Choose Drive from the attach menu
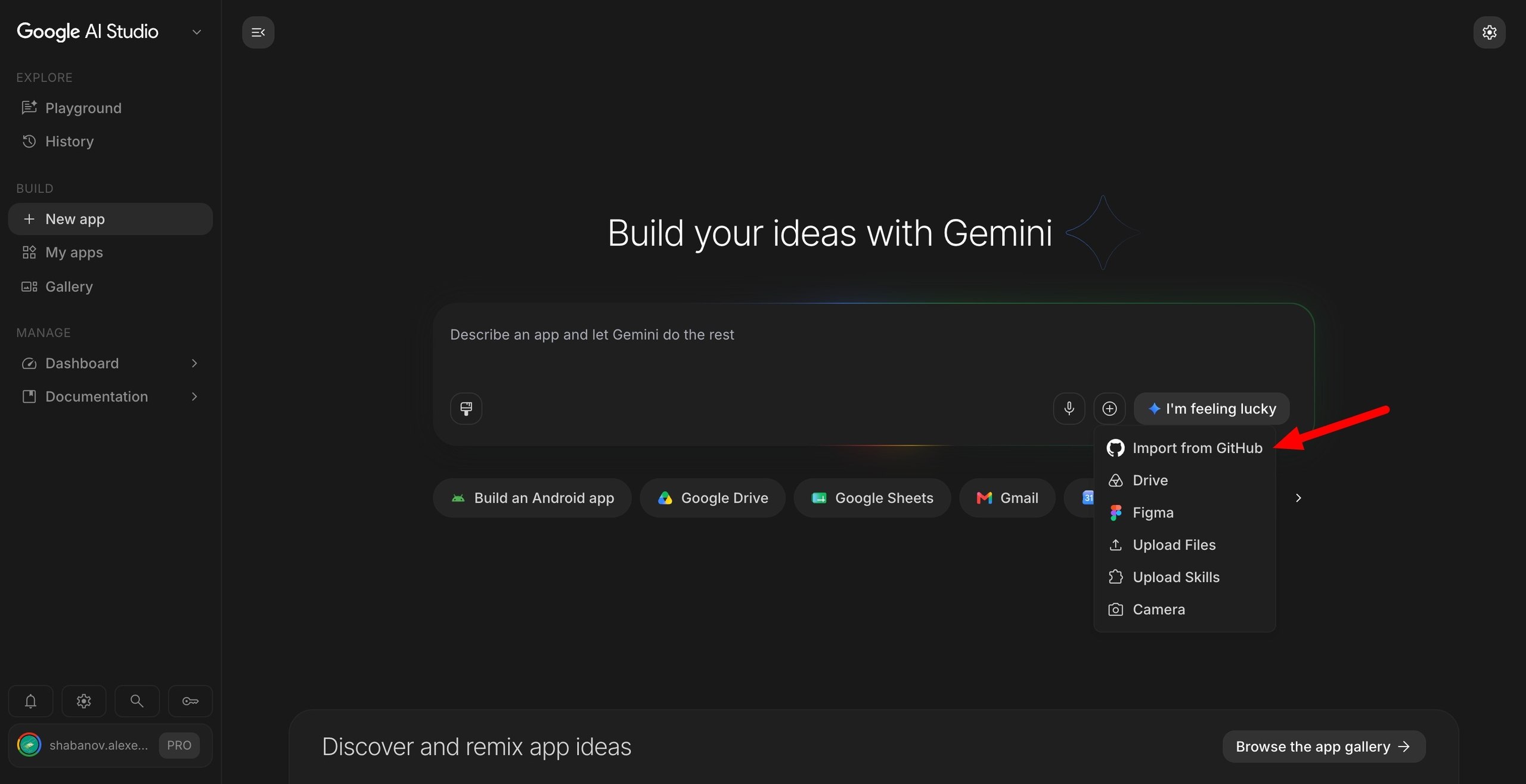Screen dimensions: 1526x784 coord(1184,480)
